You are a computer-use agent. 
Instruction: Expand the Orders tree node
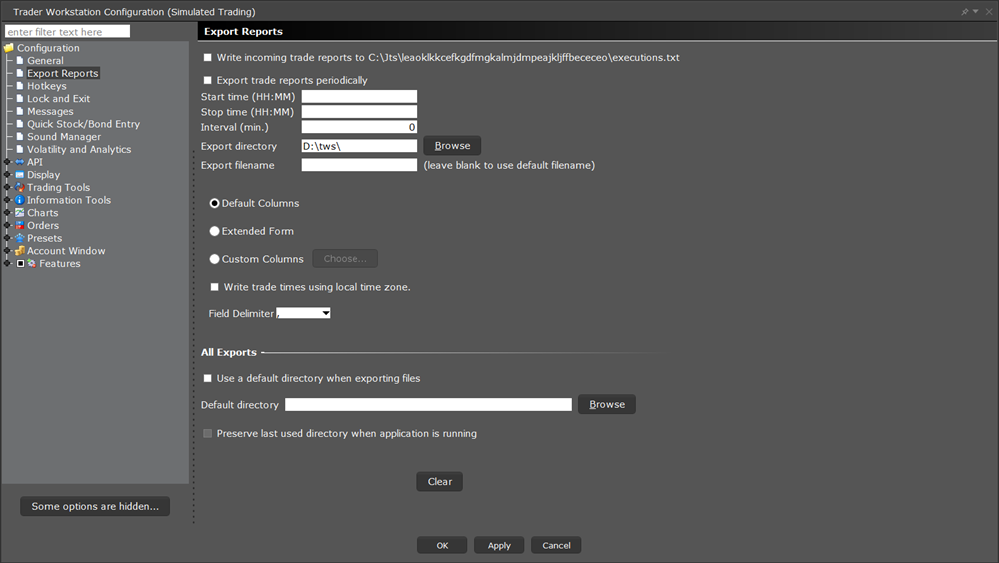[8, 225]
